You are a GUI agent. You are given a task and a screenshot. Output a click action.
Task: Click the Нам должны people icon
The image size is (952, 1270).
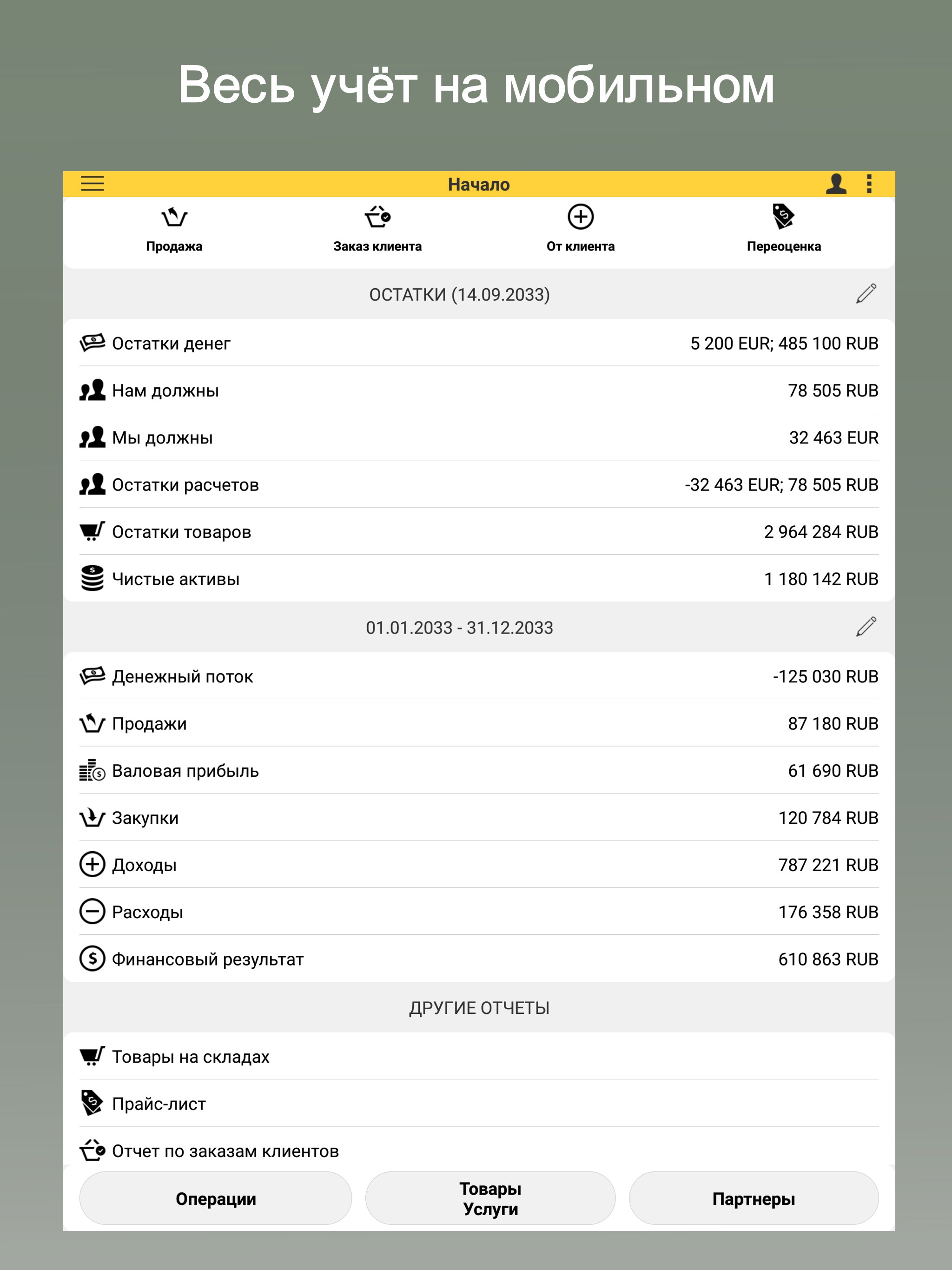93,390
